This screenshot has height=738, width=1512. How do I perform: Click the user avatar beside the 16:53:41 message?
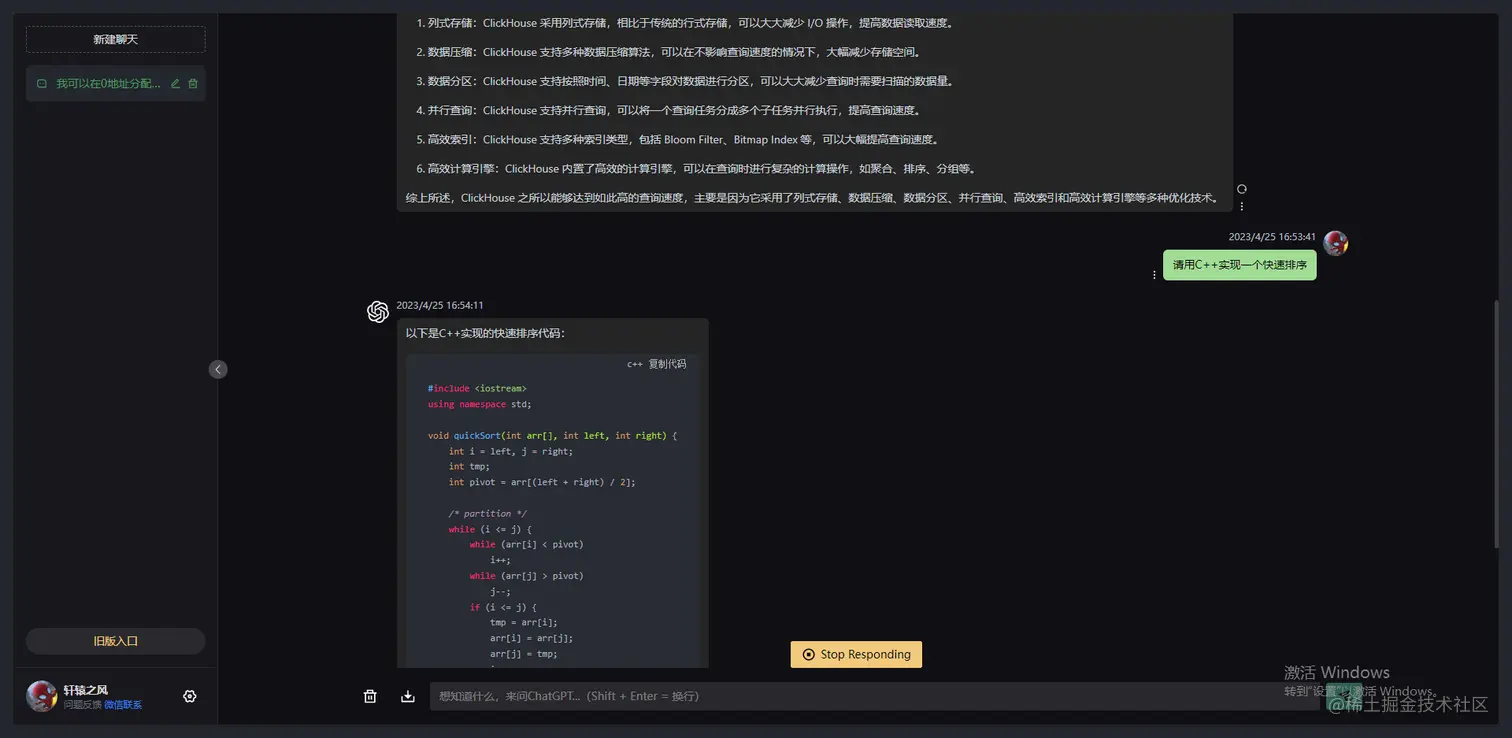1335,243
